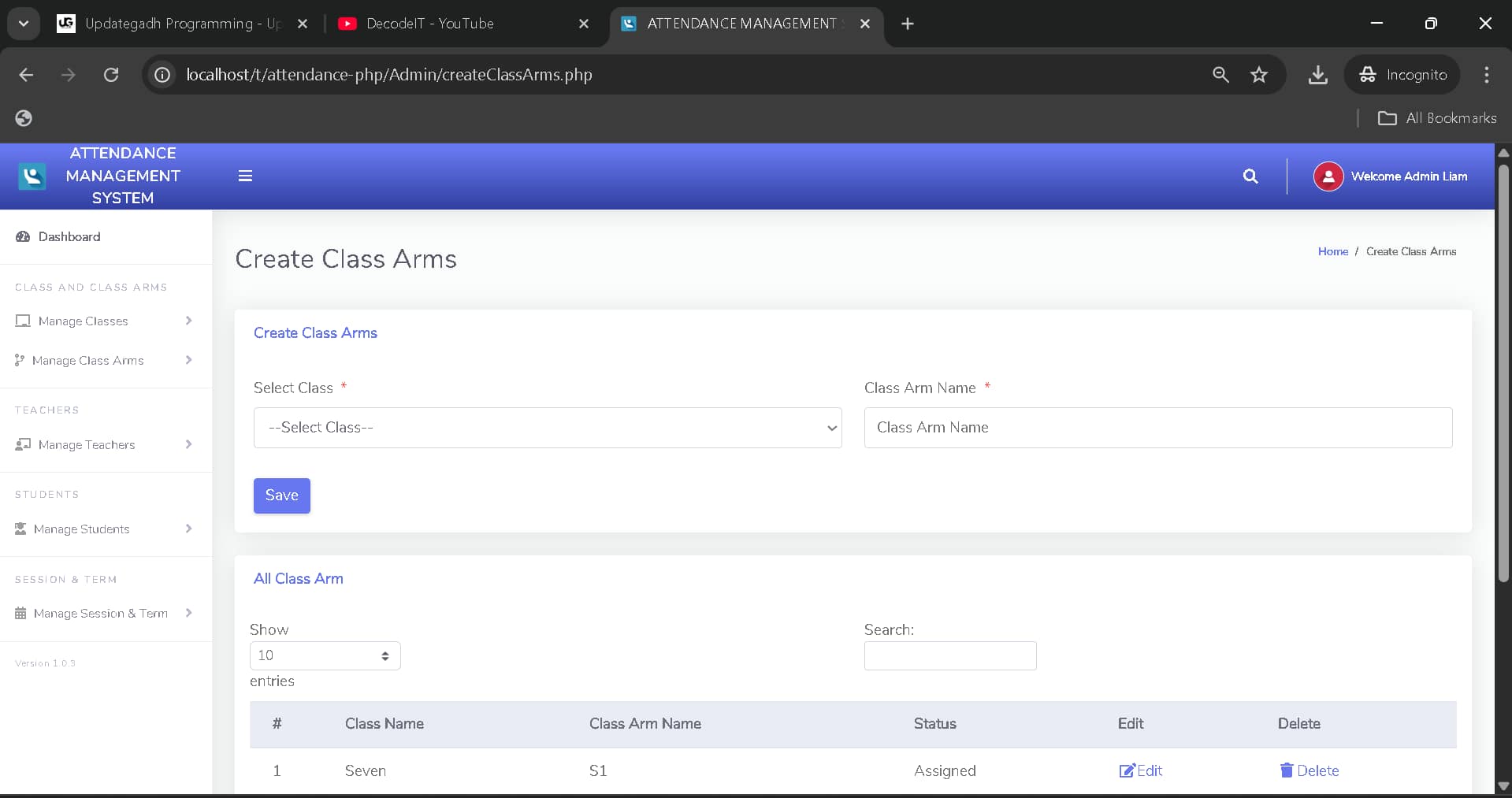
Task: Open the --Select Class-- dropdown
Action: tap(547, 428)
